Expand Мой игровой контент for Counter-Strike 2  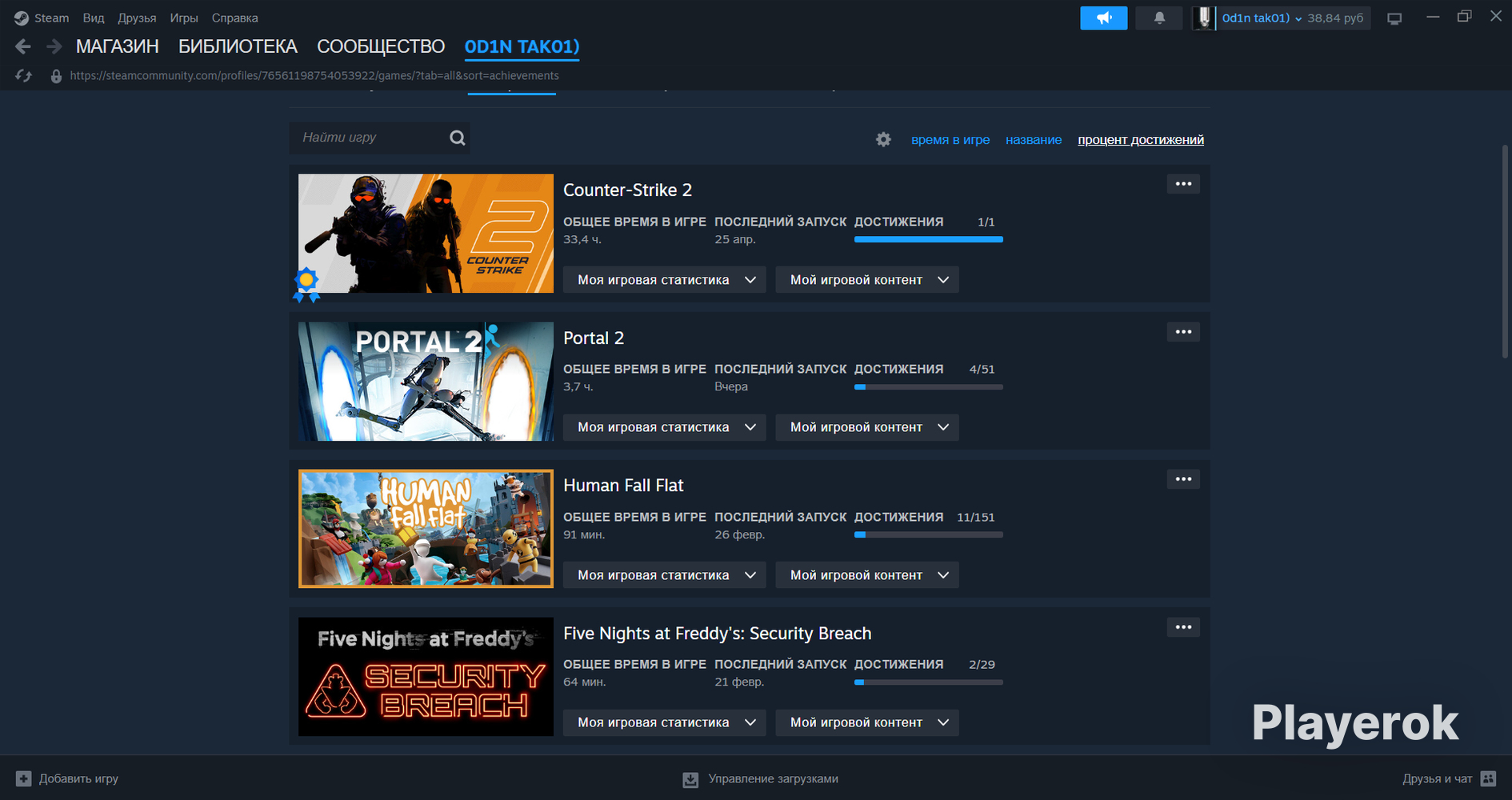click(867, 280)
